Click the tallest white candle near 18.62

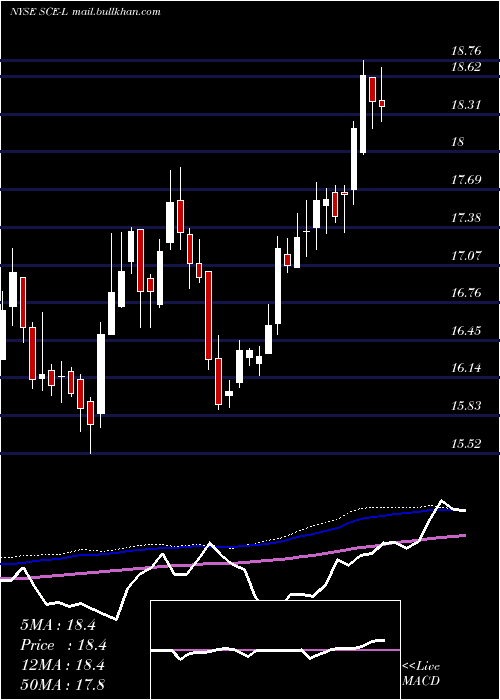363,114
